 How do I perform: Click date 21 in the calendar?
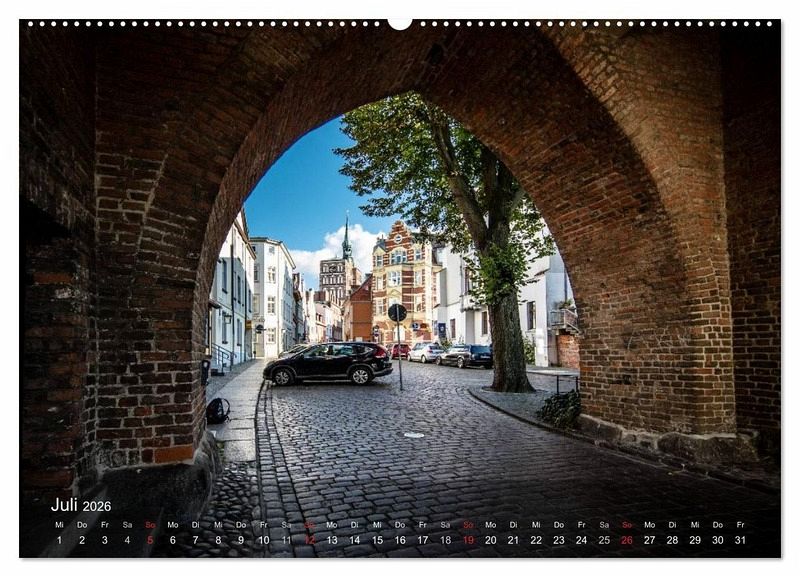(513, 540)
